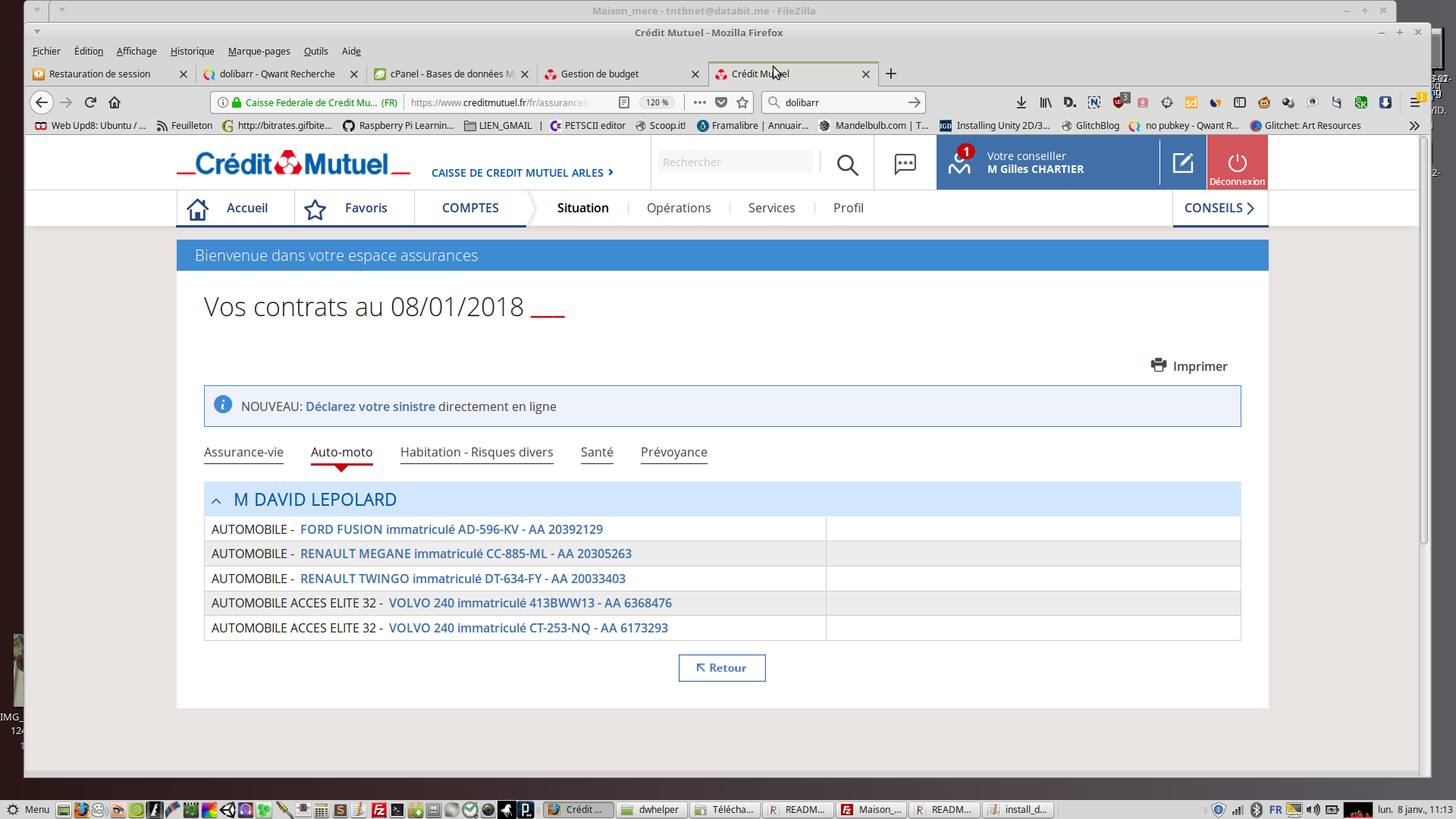Click the Imprimer printer icon
1456x819 pixels.
pos(1158,366)
